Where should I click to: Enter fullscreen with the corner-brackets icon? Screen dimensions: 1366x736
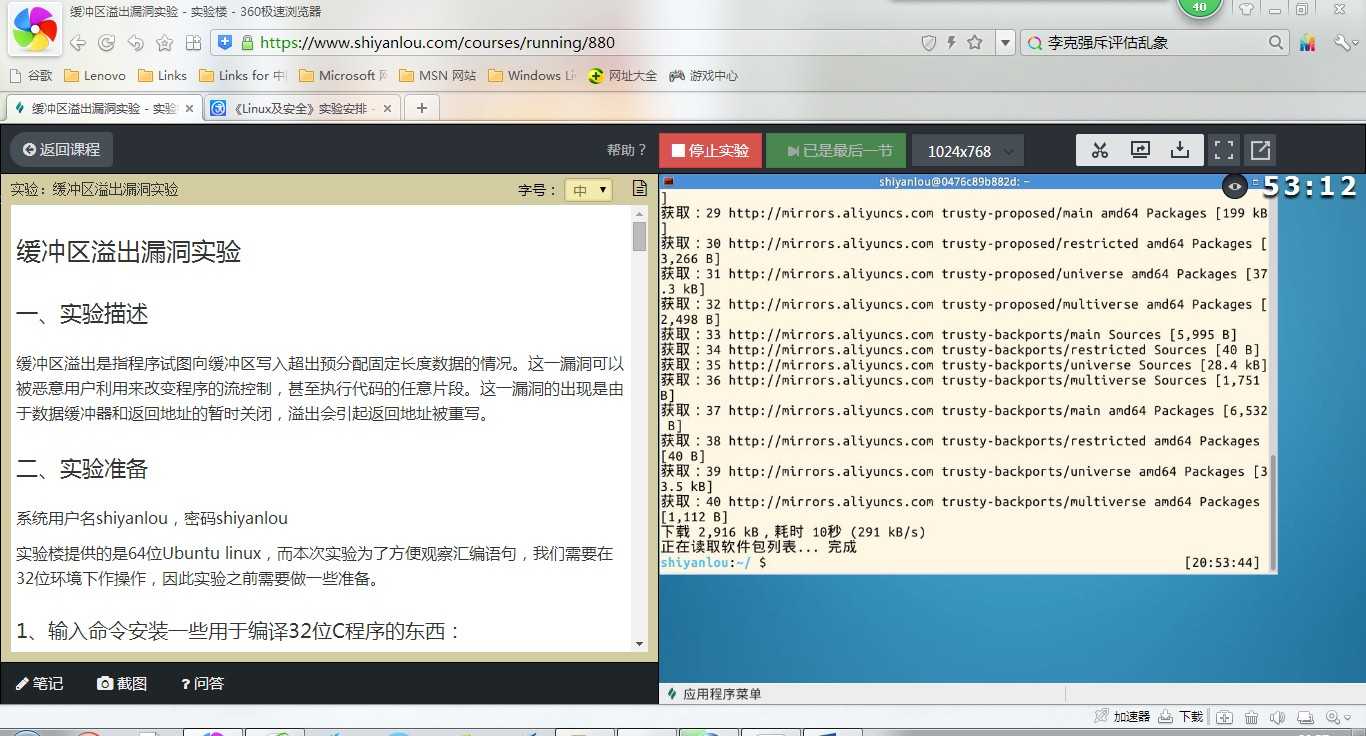pyautogui.click(x=1224, y=150)
